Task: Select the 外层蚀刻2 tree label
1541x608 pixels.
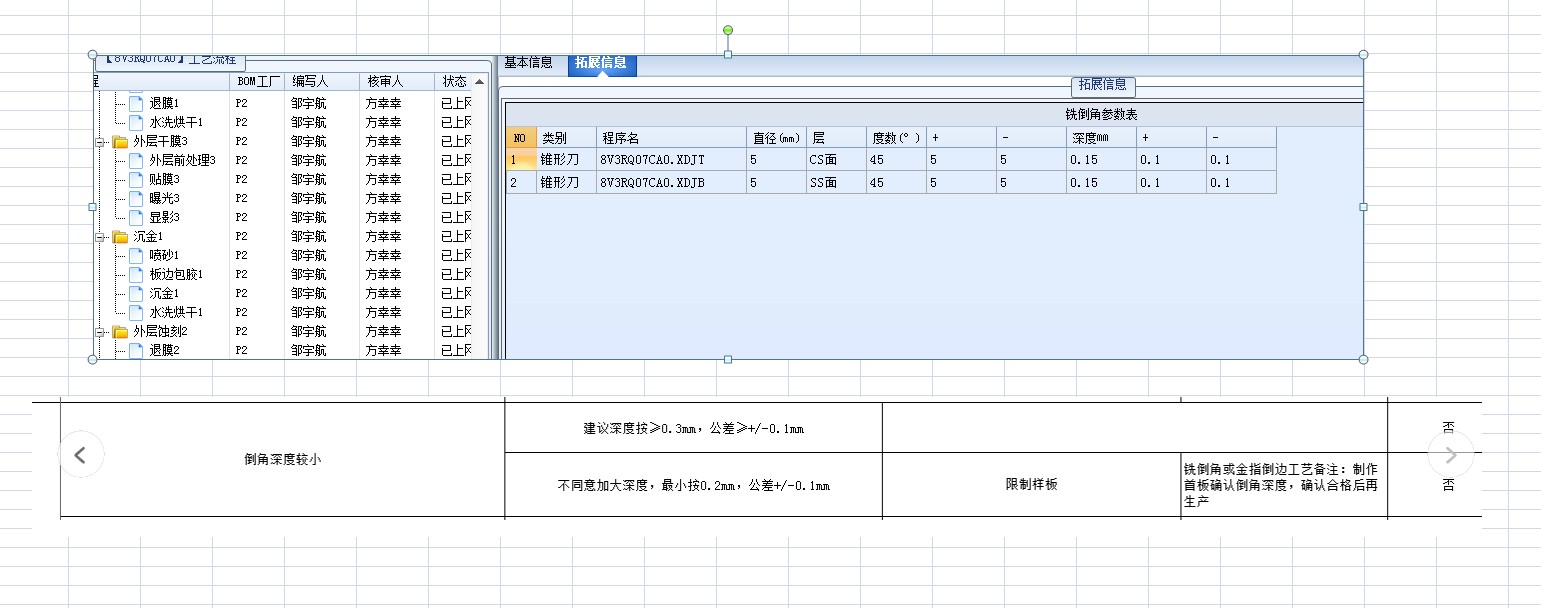Action: 160,331
